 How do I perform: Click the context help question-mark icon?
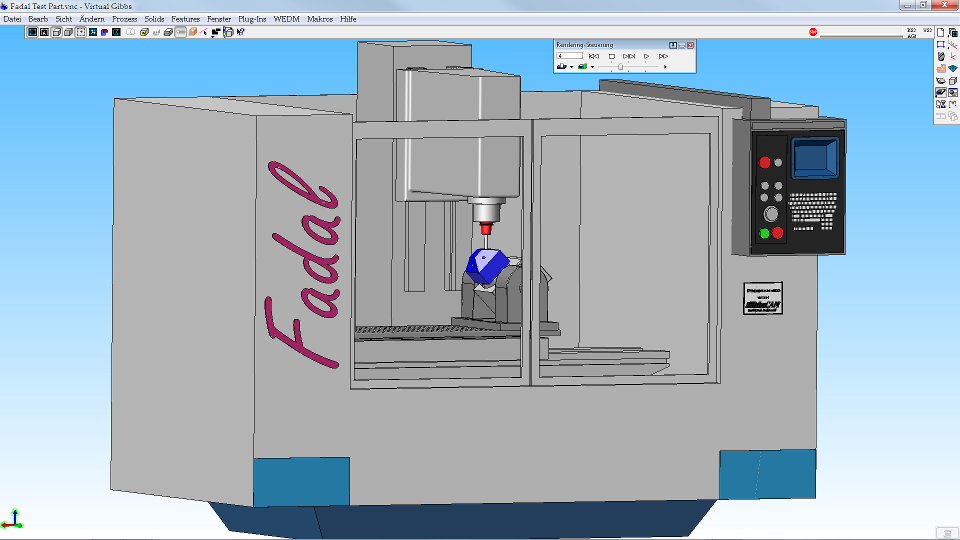tap(241, 32)
